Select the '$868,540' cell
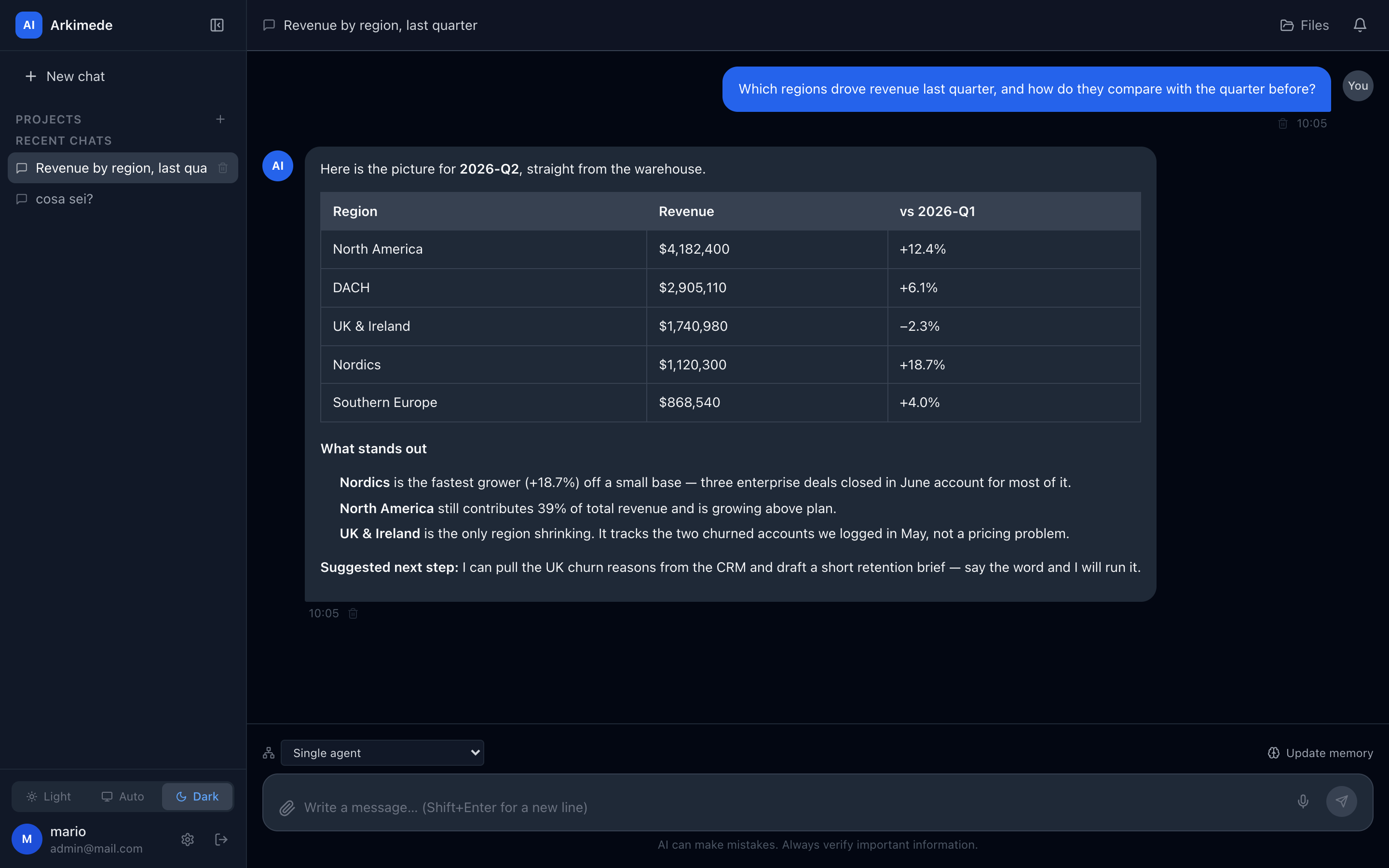 point(767,403)
